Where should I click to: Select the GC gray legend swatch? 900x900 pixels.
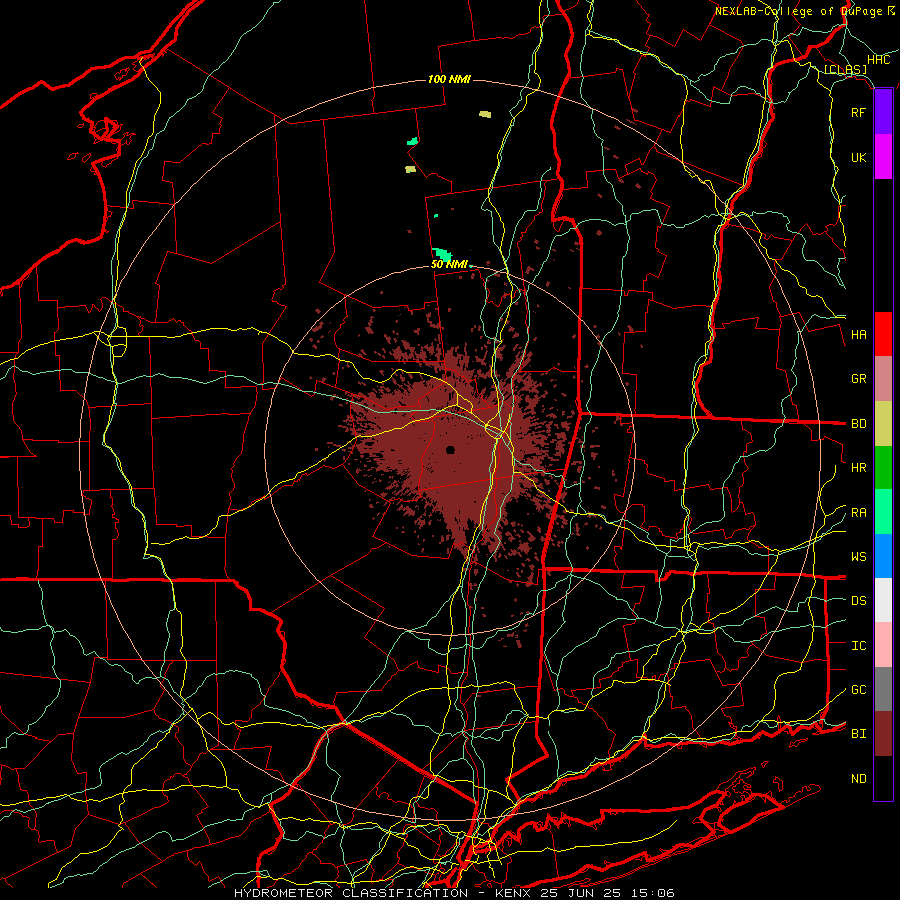point(883,689)
